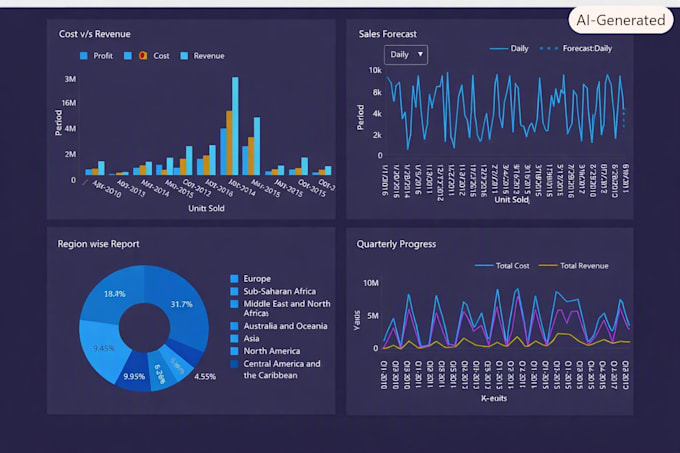Open the Daily dropdown in Sales Forecast

tap(405, 55)
